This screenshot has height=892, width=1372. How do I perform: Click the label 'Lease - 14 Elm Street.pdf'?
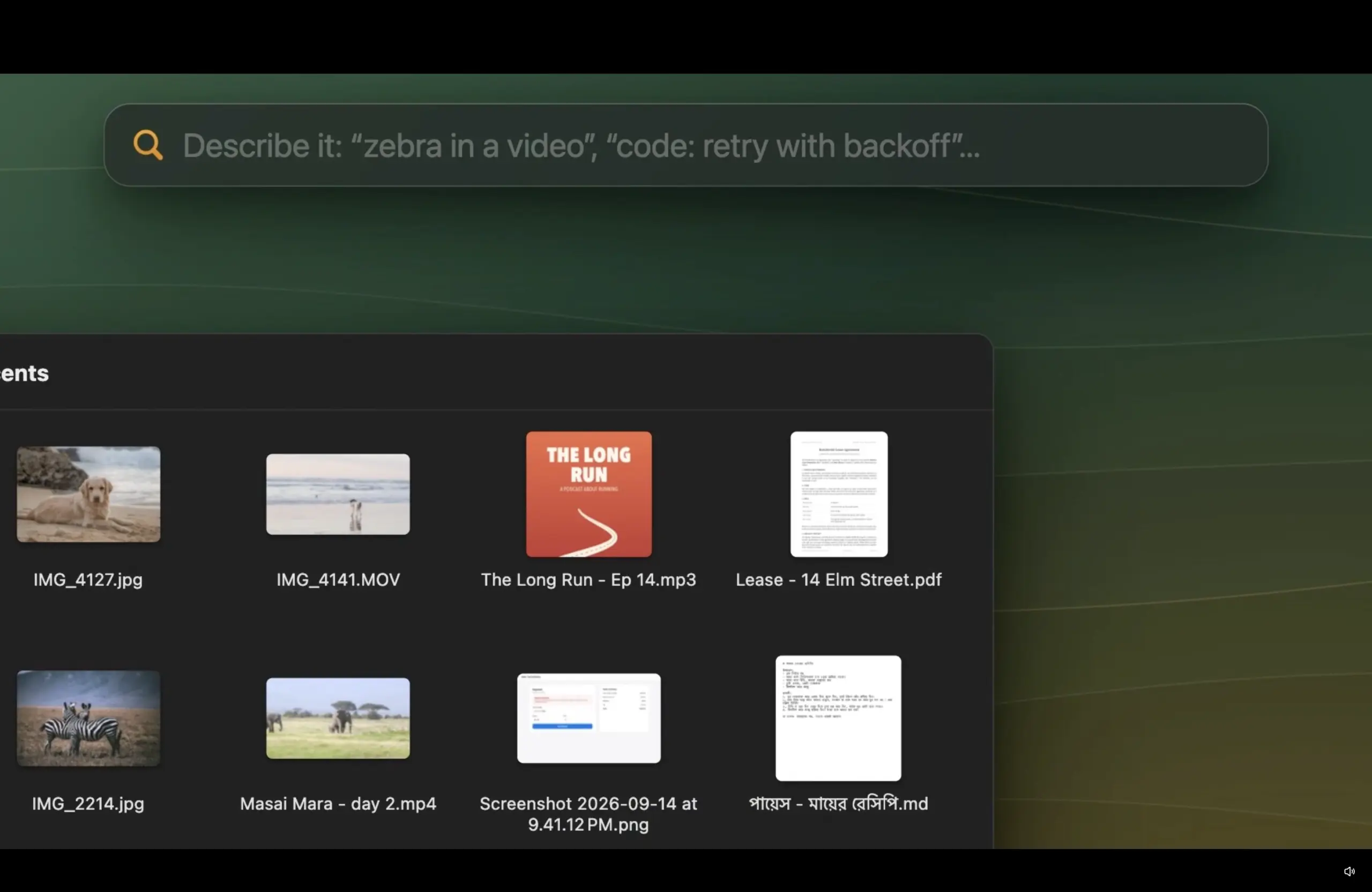click(x=839, y=580)
